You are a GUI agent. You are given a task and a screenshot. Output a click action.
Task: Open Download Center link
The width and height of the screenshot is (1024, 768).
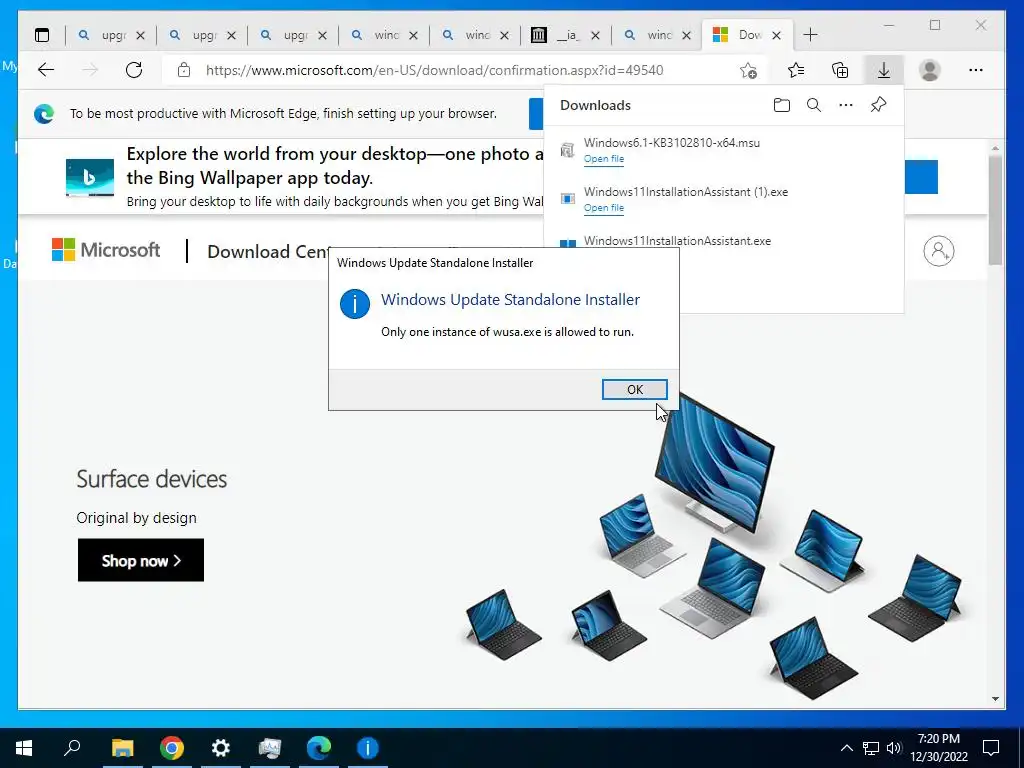pyautogui.click(x=268, y=251)
